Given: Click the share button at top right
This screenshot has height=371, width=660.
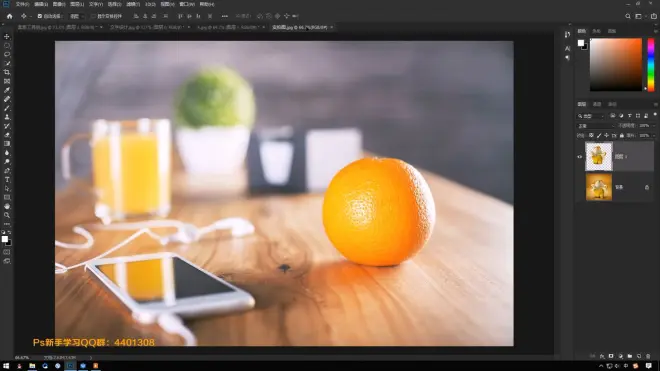Looking at the screenshot, I should point(654,16).
